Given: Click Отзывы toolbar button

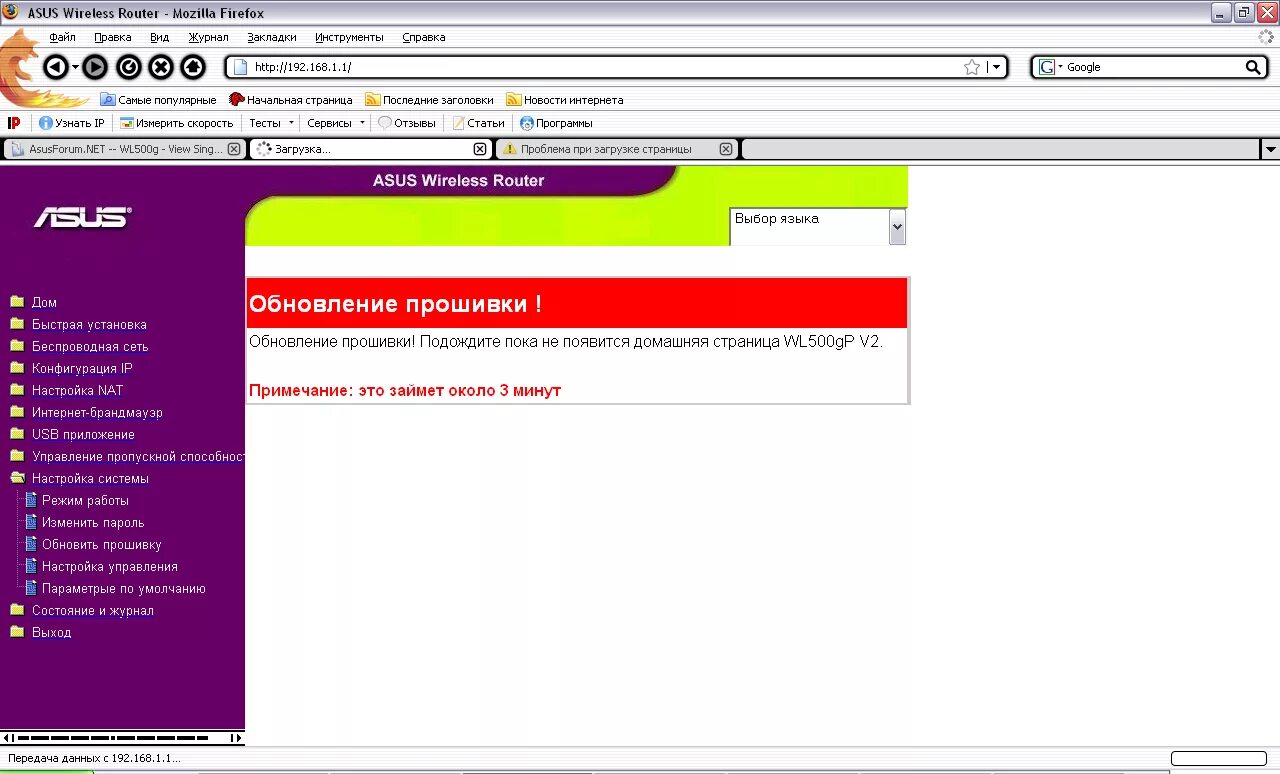Looking at the screenshot, I should click(406, 123).
